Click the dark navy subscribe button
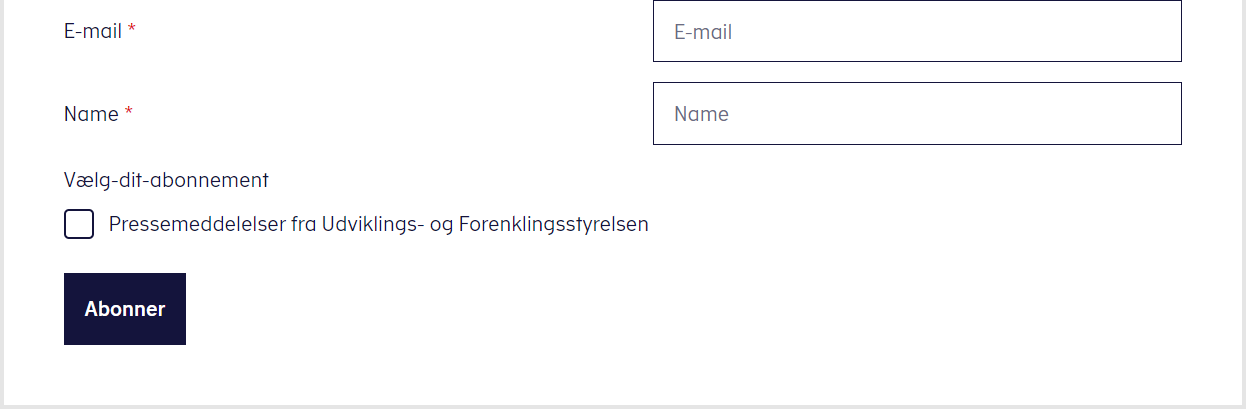This screenshot has height=409, width=1246. click(x=125, y=309)
